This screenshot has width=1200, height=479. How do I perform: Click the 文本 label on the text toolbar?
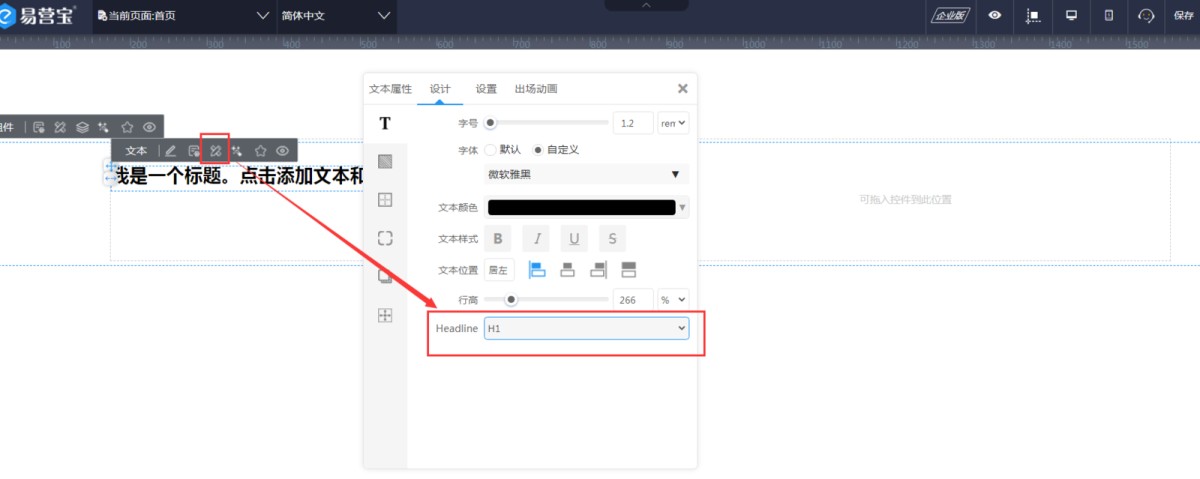(136, 151)
